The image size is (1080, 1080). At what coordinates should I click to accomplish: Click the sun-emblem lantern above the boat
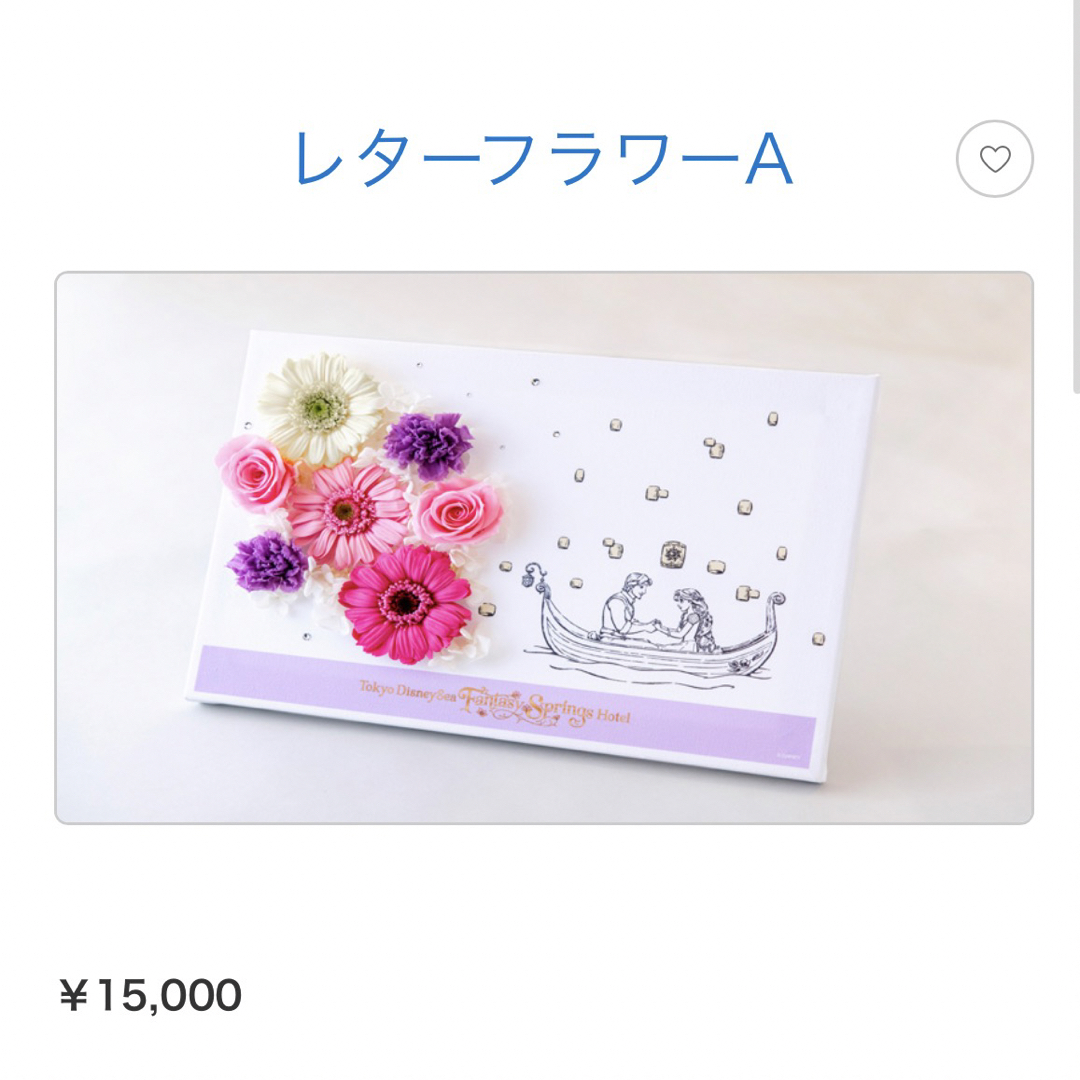(673, 554)
